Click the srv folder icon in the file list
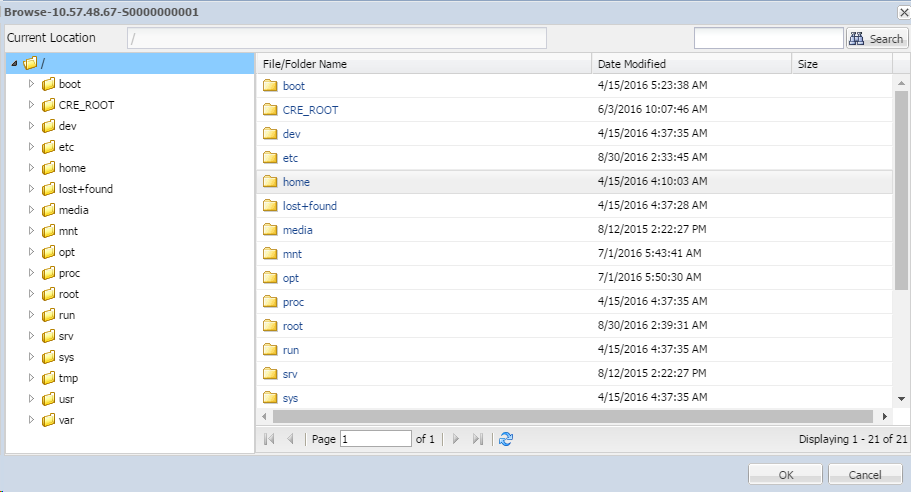Image resolution: width=911 pixels, height=492 pixels. tap(270, 374)
